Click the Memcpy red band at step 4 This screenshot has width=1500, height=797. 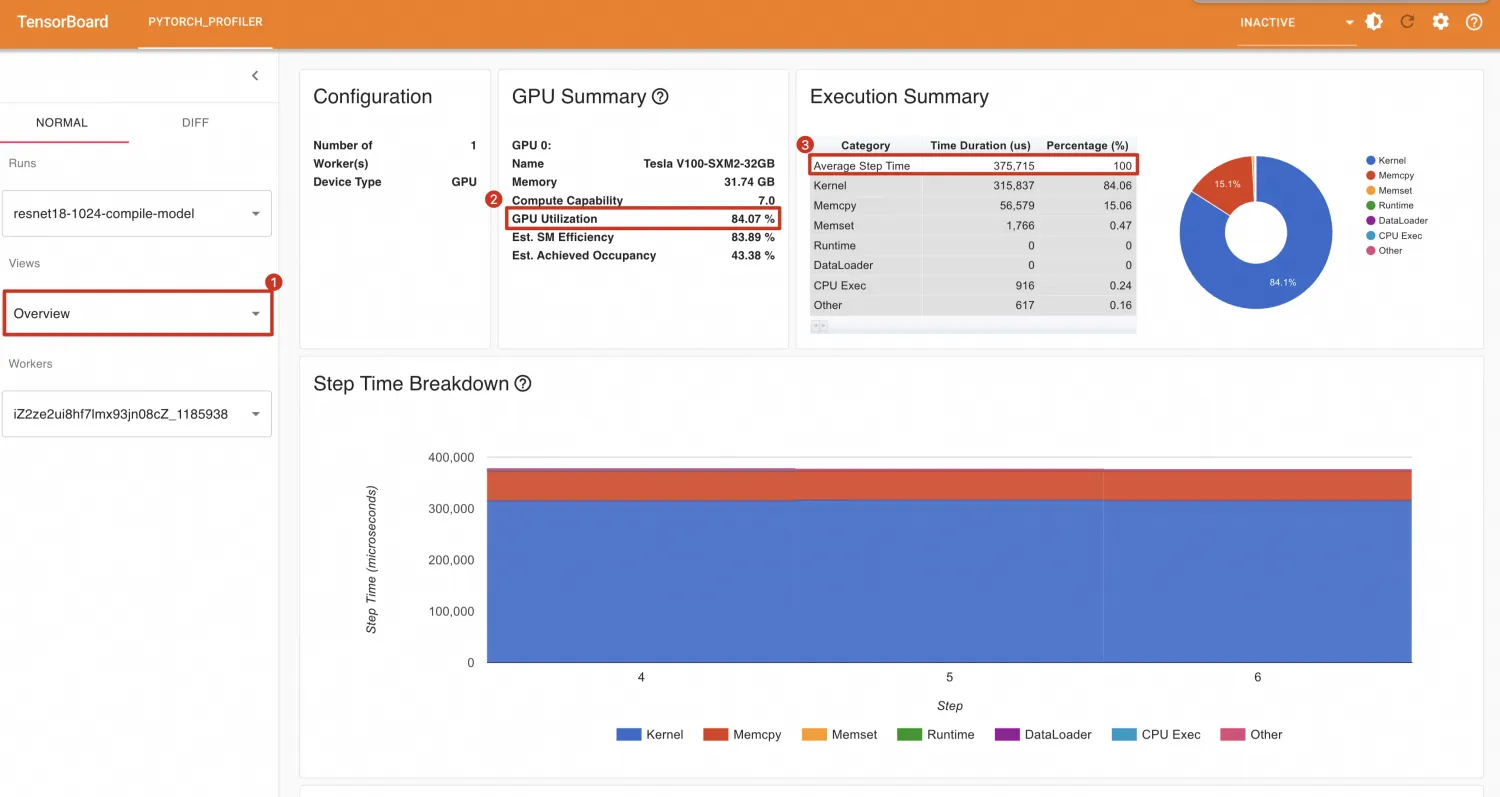pos(641,485)
